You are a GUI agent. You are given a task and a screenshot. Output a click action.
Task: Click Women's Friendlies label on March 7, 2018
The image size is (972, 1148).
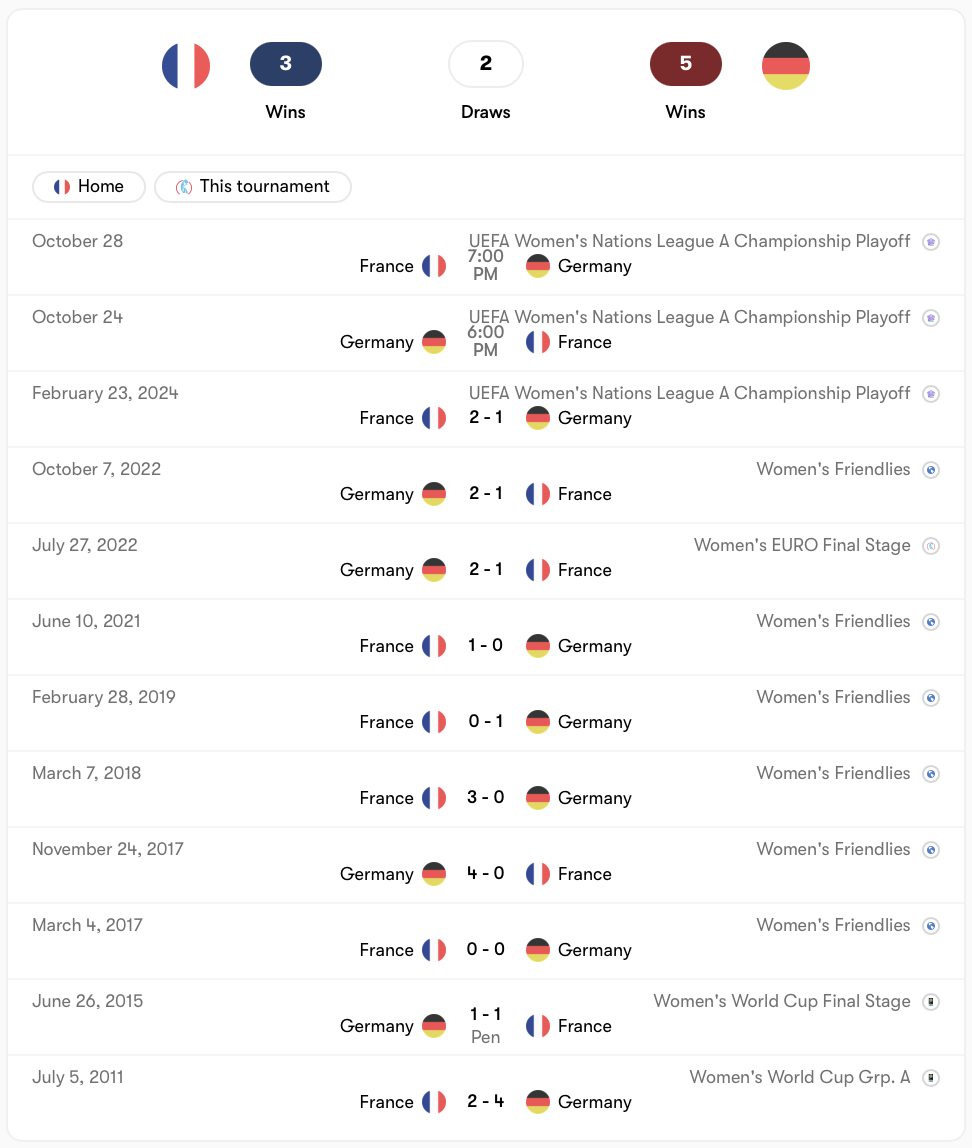click(x=833, y=773)
